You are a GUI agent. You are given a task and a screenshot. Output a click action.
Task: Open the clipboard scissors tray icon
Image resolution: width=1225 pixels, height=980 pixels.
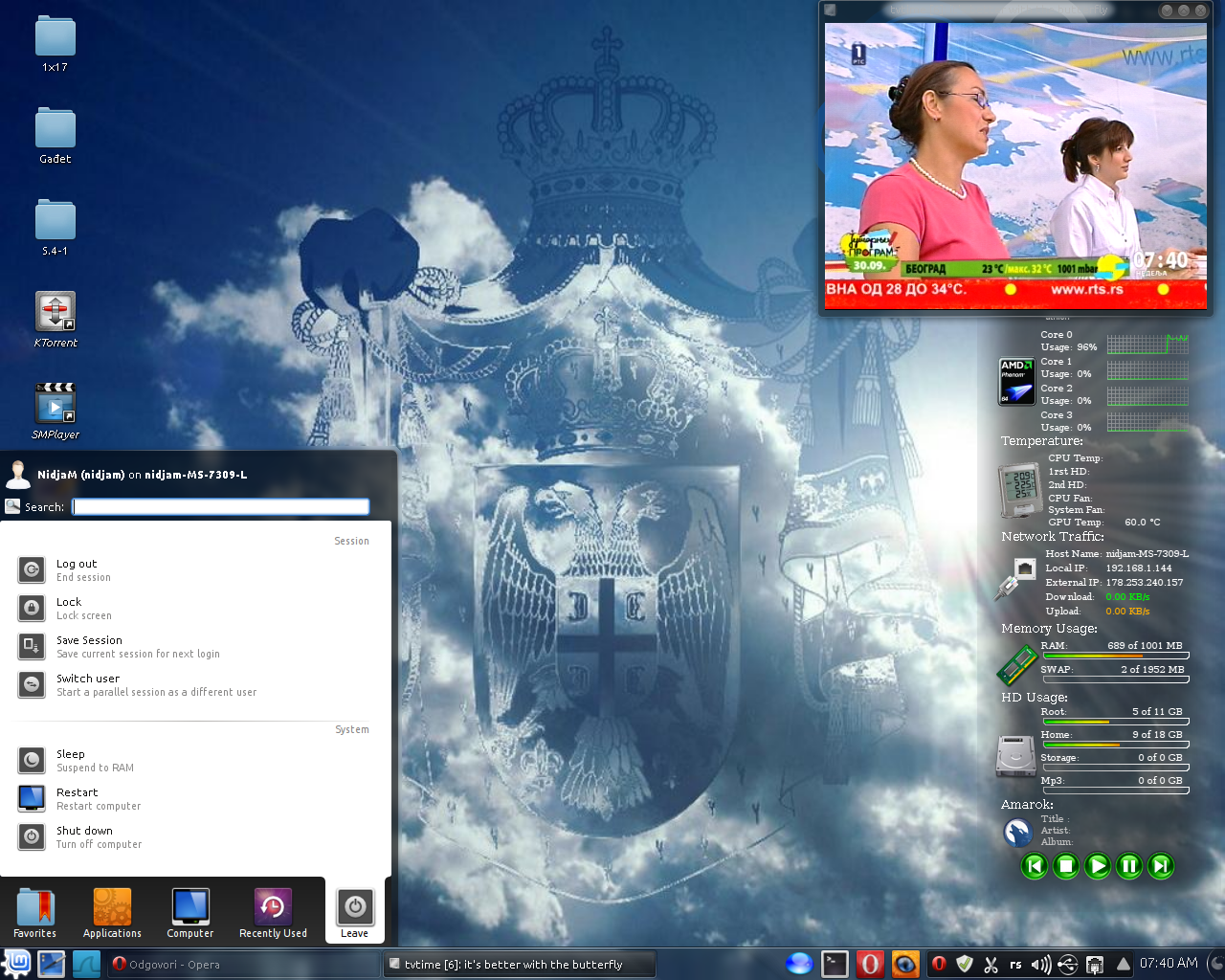[x=991, y=964]
